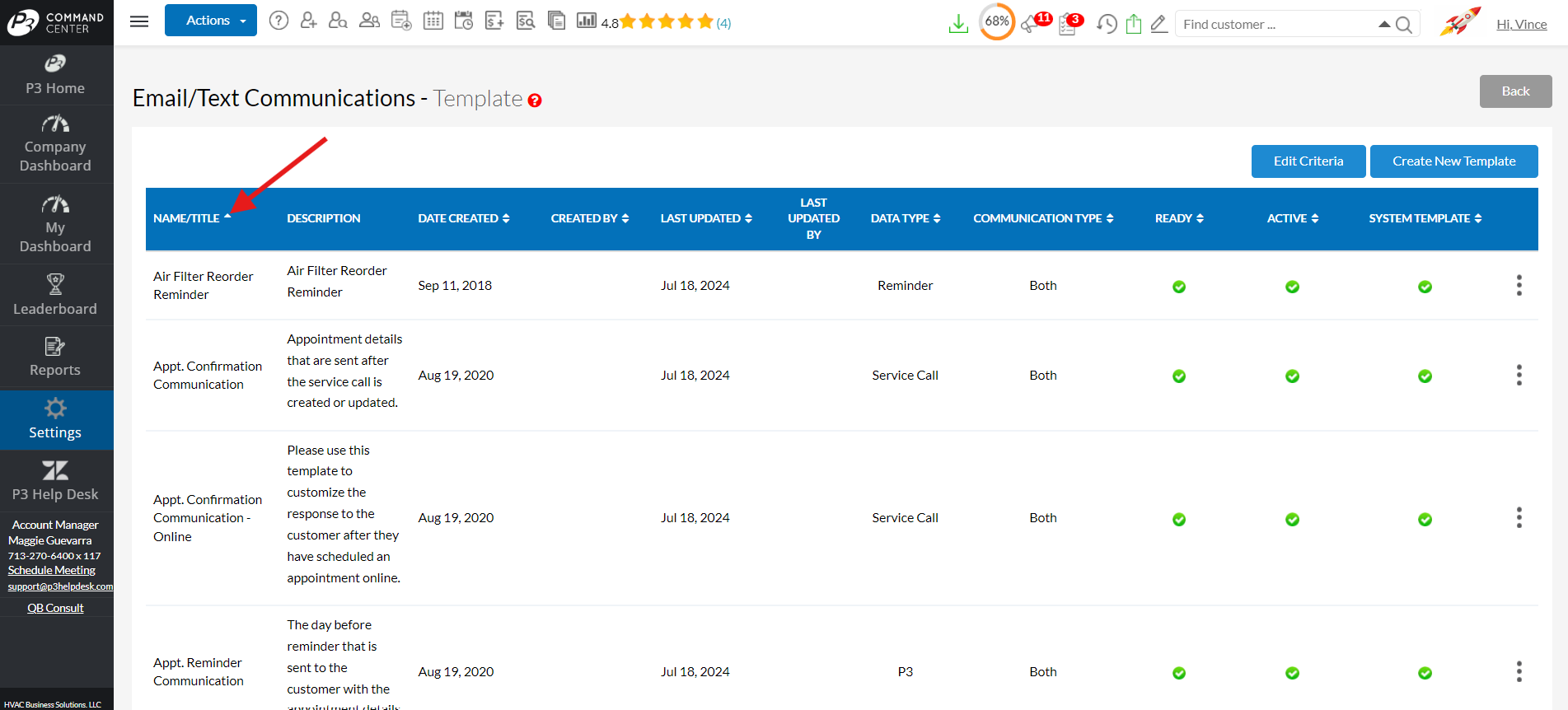Click the Create New Template button

[x=1453, y=161]
